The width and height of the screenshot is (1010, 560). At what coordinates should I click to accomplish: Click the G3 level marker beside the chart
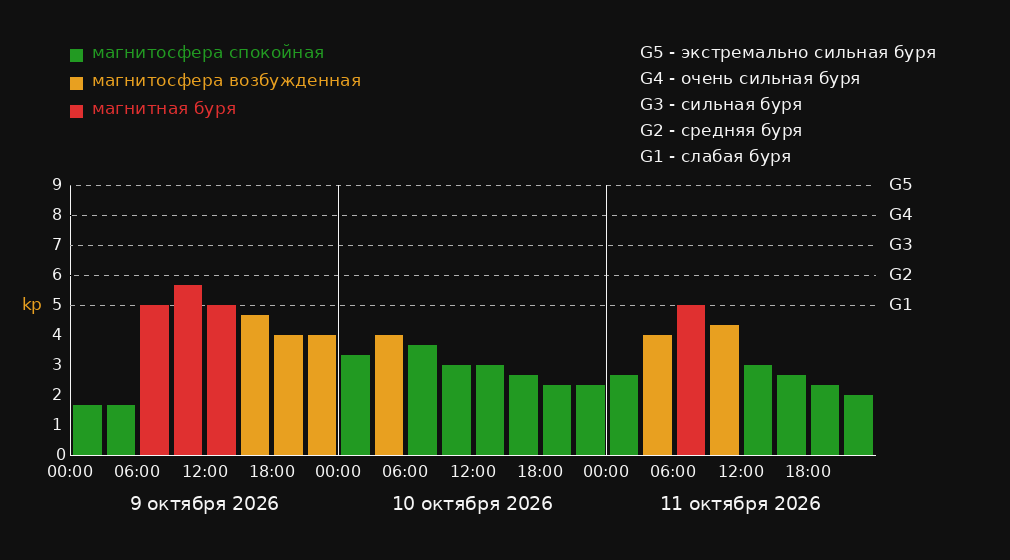[x=900, y=245]
